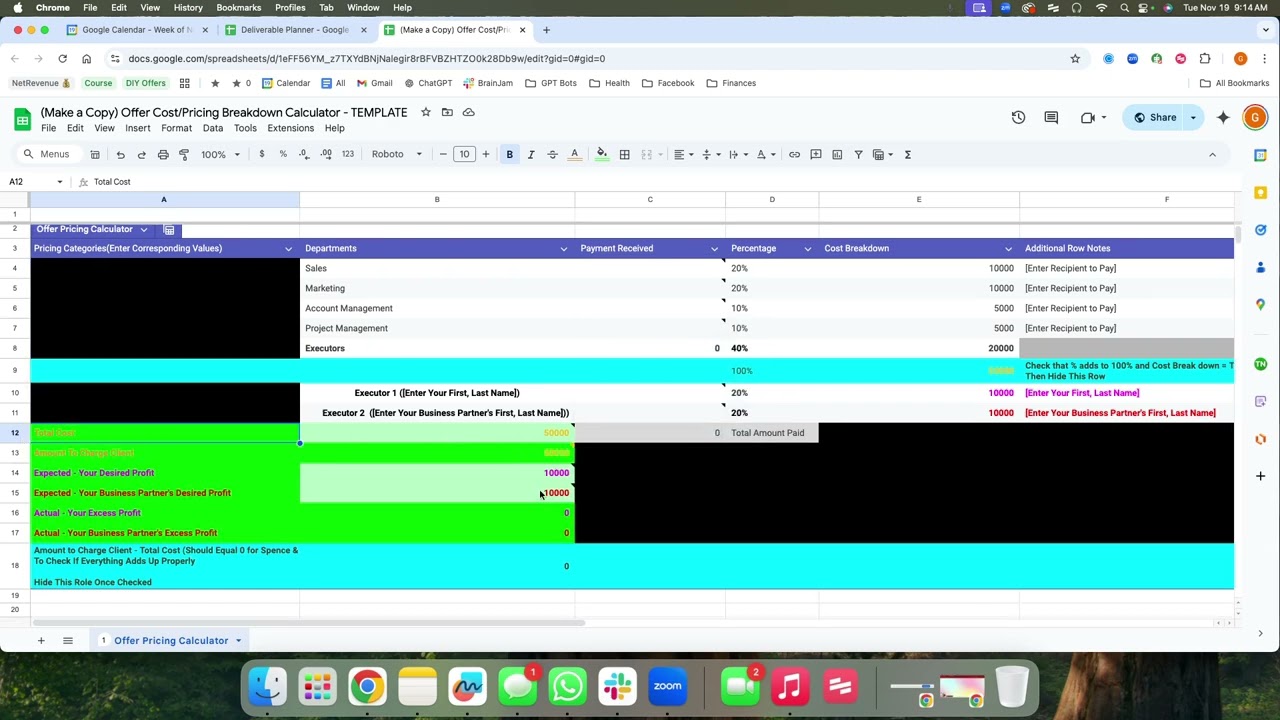Format as currency with dollar icon
Viewport: 1280px width, 720px height.
[262, 154]
